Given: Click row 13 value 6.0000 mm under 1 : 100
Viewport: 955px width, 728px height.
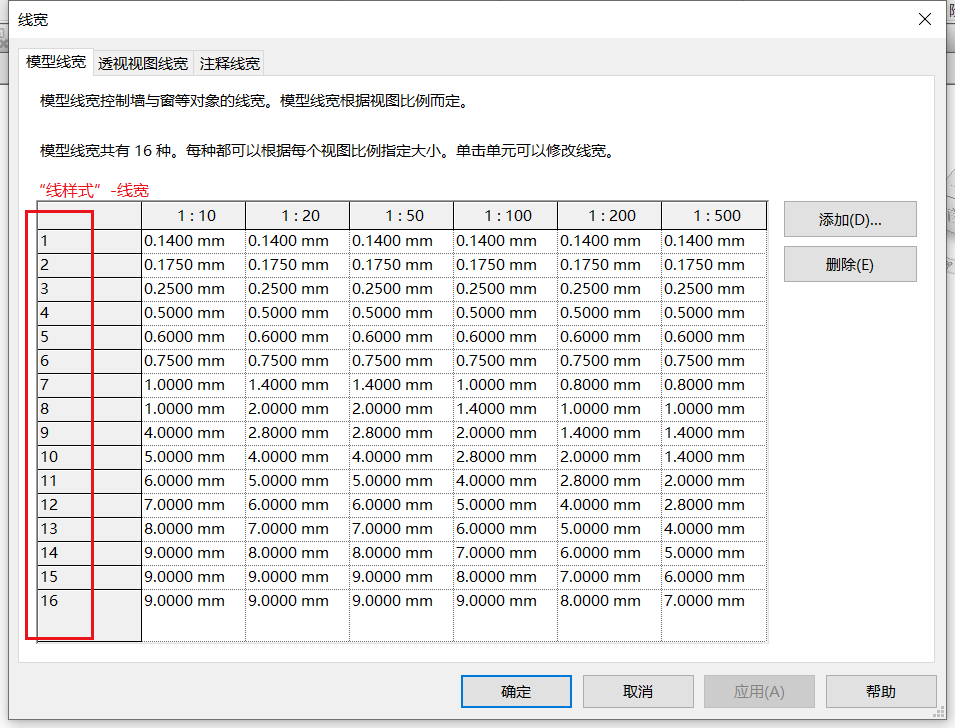Looking at the screenshot, I should (506, 529).
